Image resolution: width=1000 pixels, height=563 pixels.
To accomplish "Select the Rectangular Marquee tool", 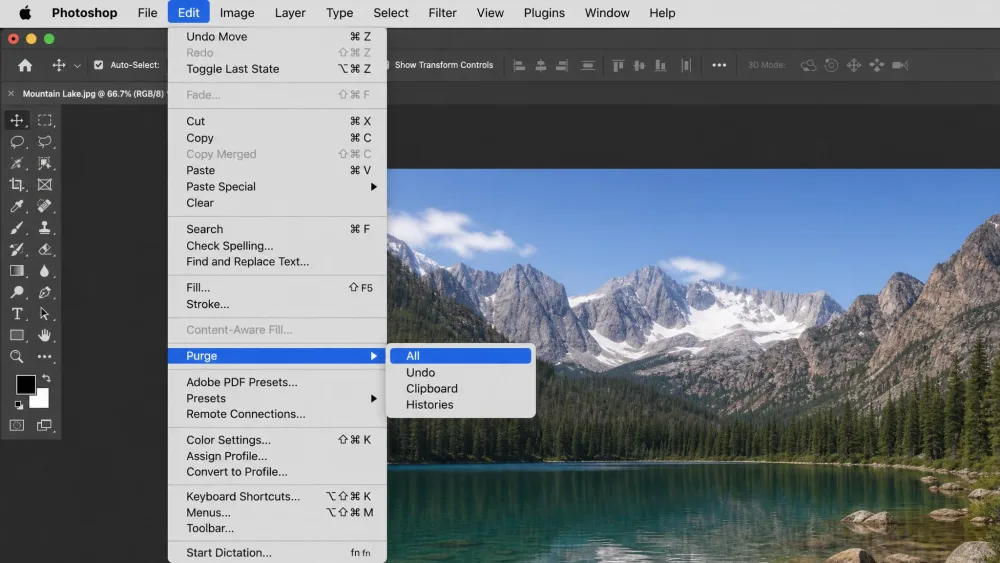I will point(45,121).
